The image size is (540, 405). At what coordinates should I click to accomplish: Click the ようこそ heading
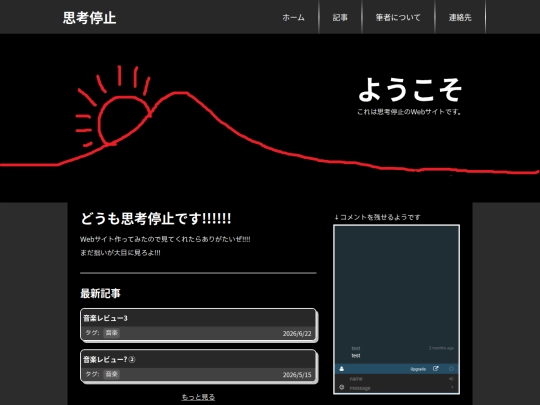pos(410,90)
